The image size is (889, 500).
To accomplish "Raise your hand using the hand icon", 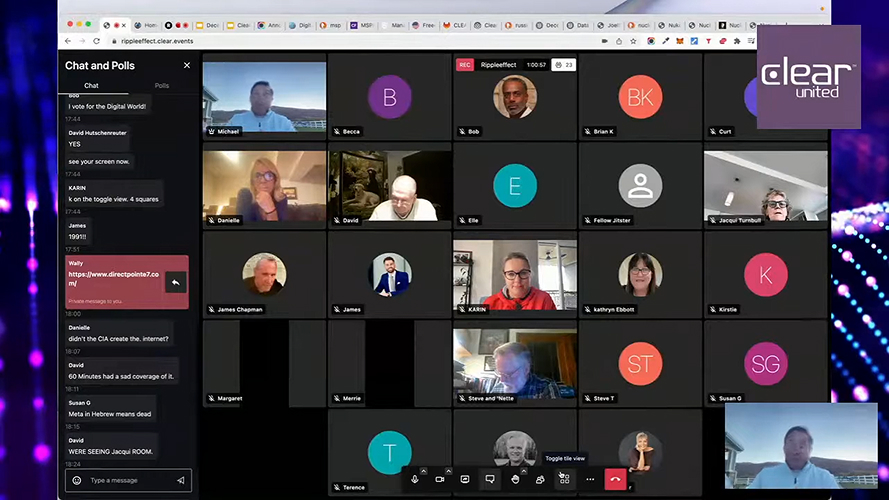I will coord(515,480).
